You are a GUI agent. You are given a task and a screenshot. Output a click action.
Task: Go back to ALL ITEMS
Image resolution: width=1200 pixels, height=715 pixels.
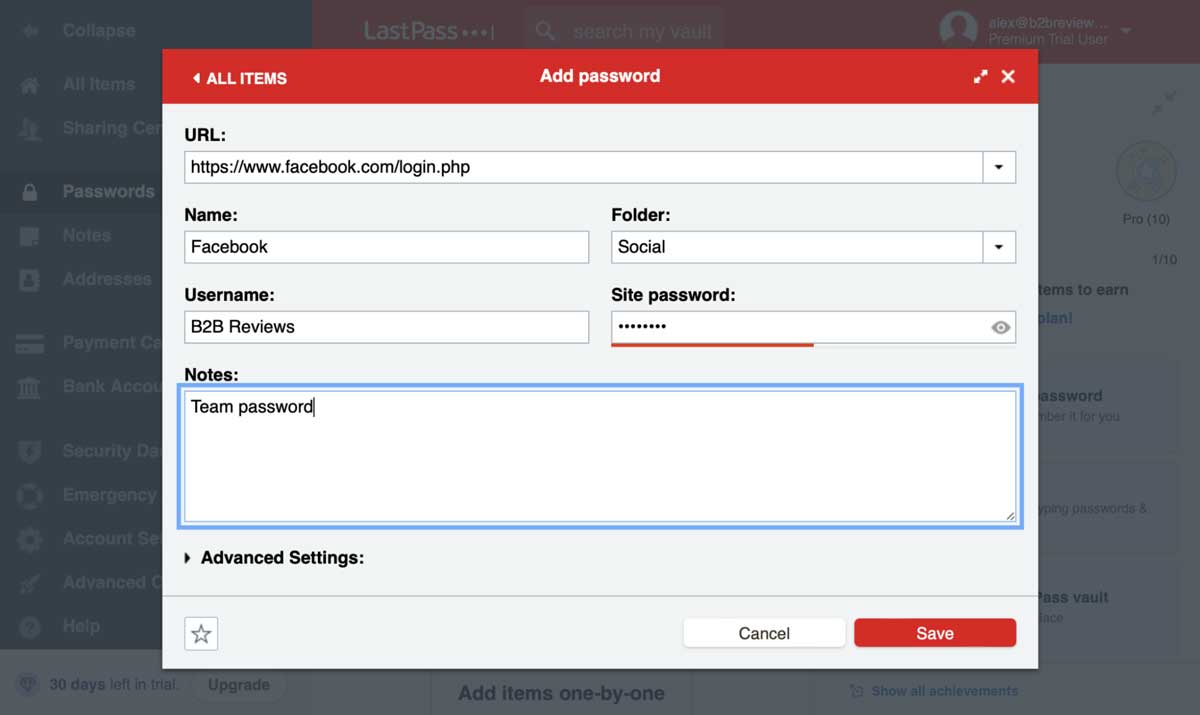click(x=238, y=76)
